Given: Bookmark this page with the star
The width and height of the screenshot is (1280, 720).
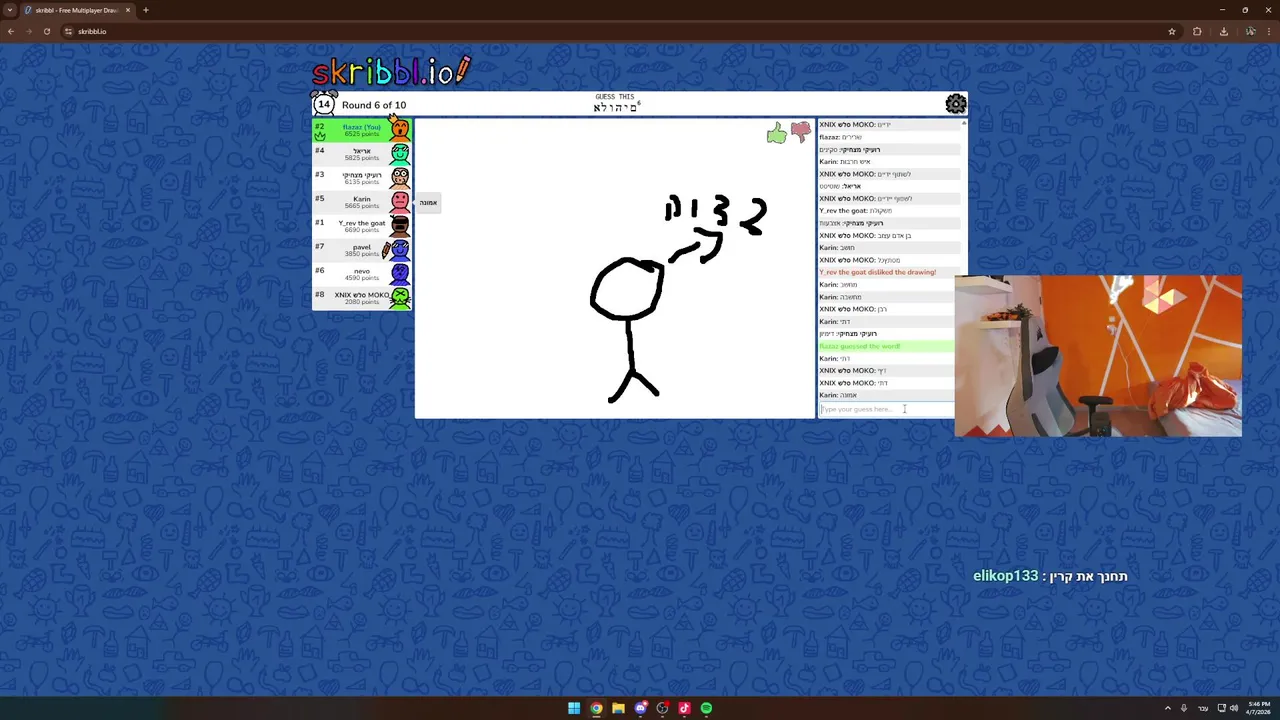Looking at the screenshot, I should click(x=1172, y=31).
